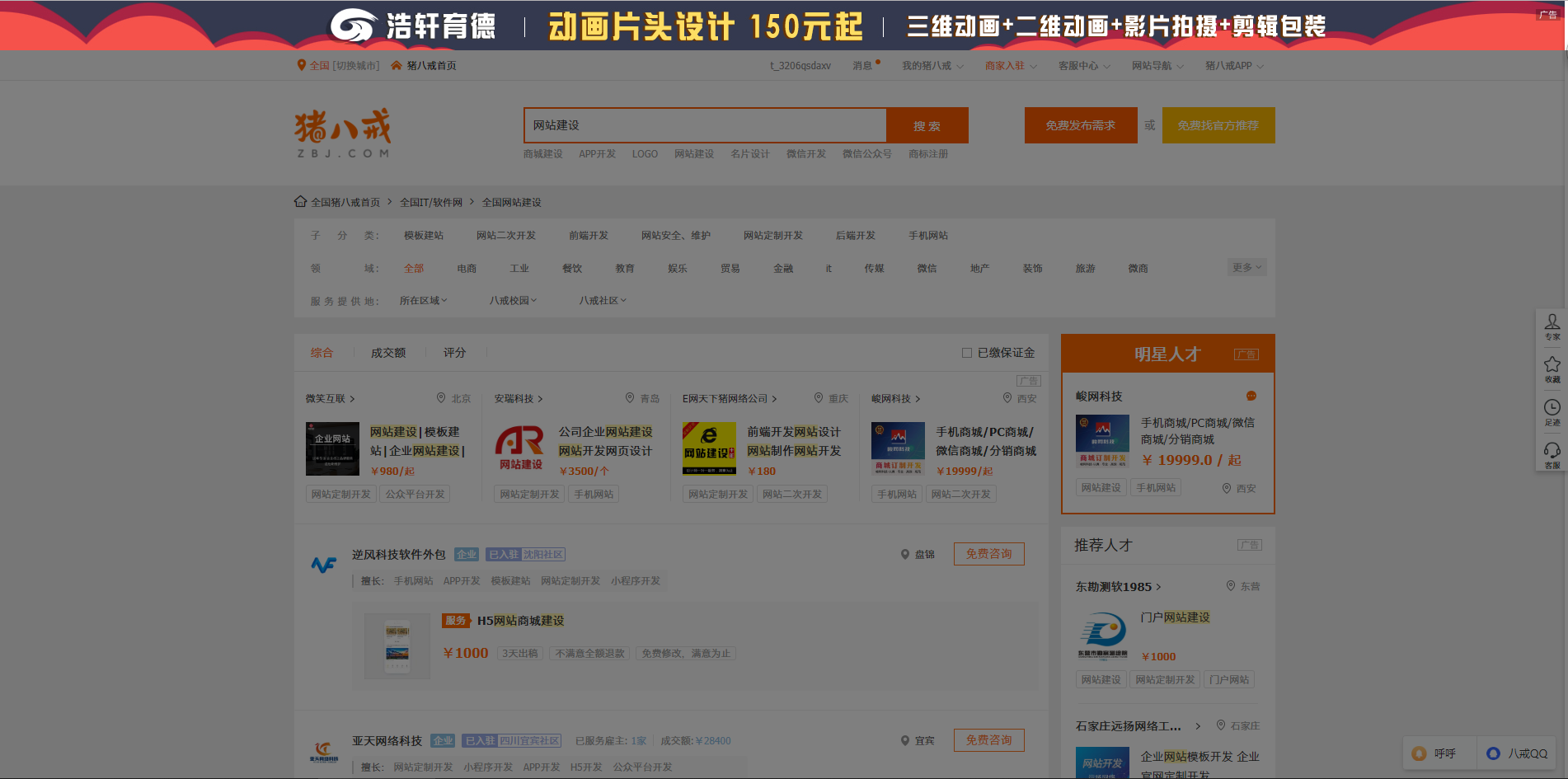The width and height of the screenshot is (1568, 779).
Task: Click the 收藏 star icon in right sidebar
Action: [1552, 369]
